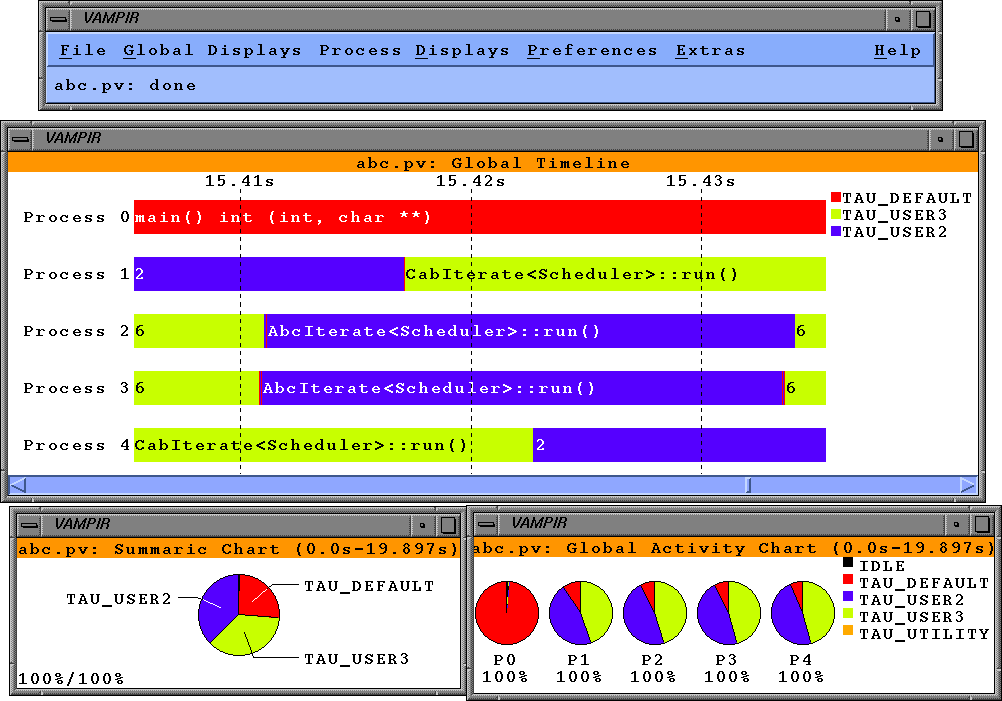Select Process 0 main() red bar
The image size is (1002, 701).
coord(479,217)
